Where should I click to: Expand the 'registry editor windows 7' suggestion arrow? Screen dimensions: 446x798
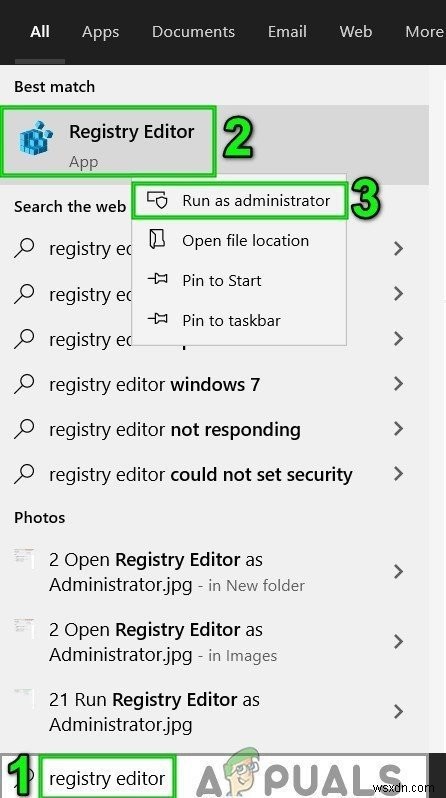coord(399,384)
